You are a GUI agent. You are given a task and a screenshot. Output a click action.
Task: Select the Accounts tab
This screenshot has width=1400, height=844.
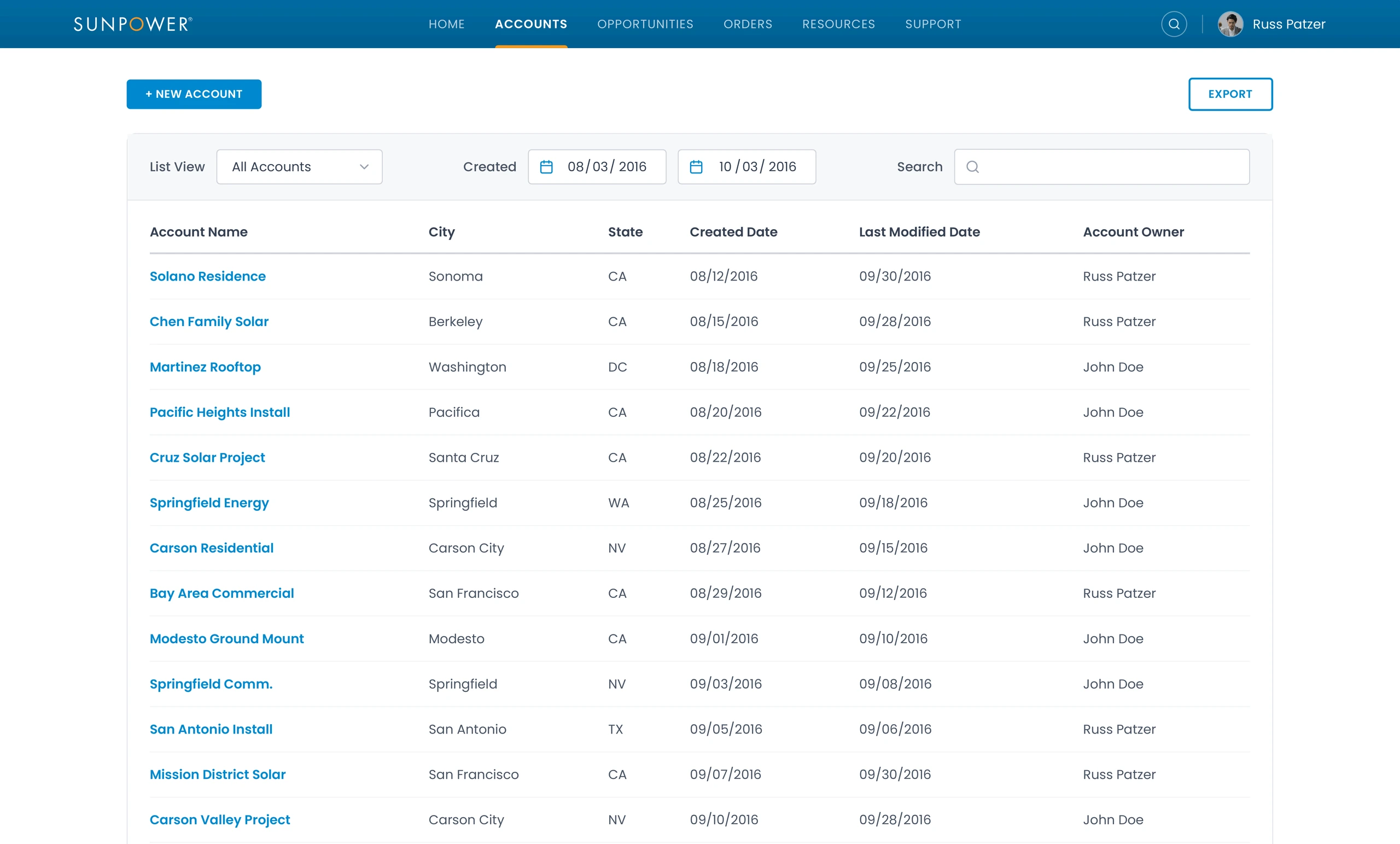(x=530, y=24)
